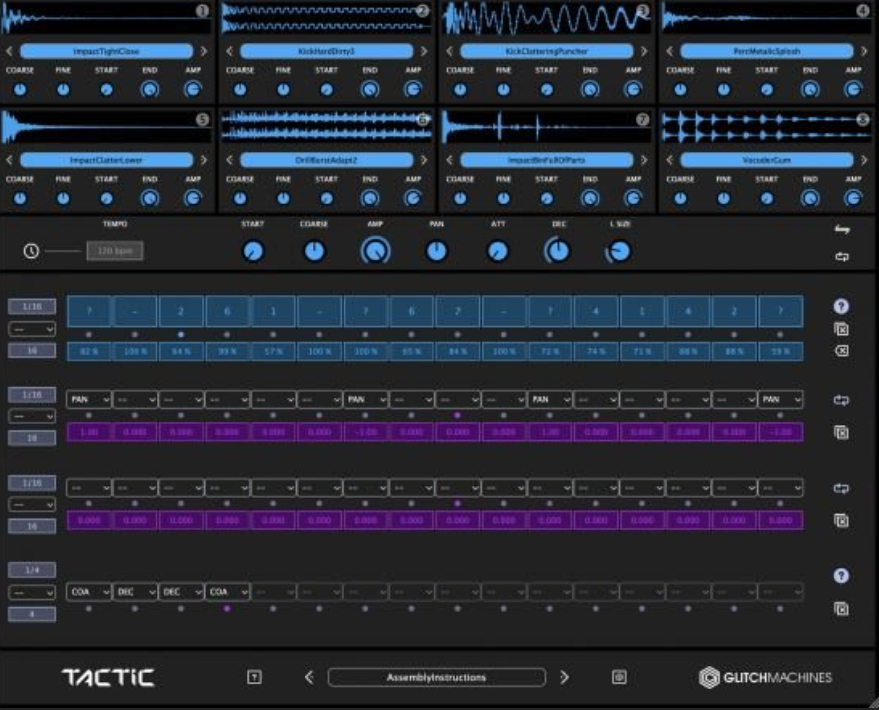Open the dropdown under the sample row's 1/16 button

pos(32,329)
